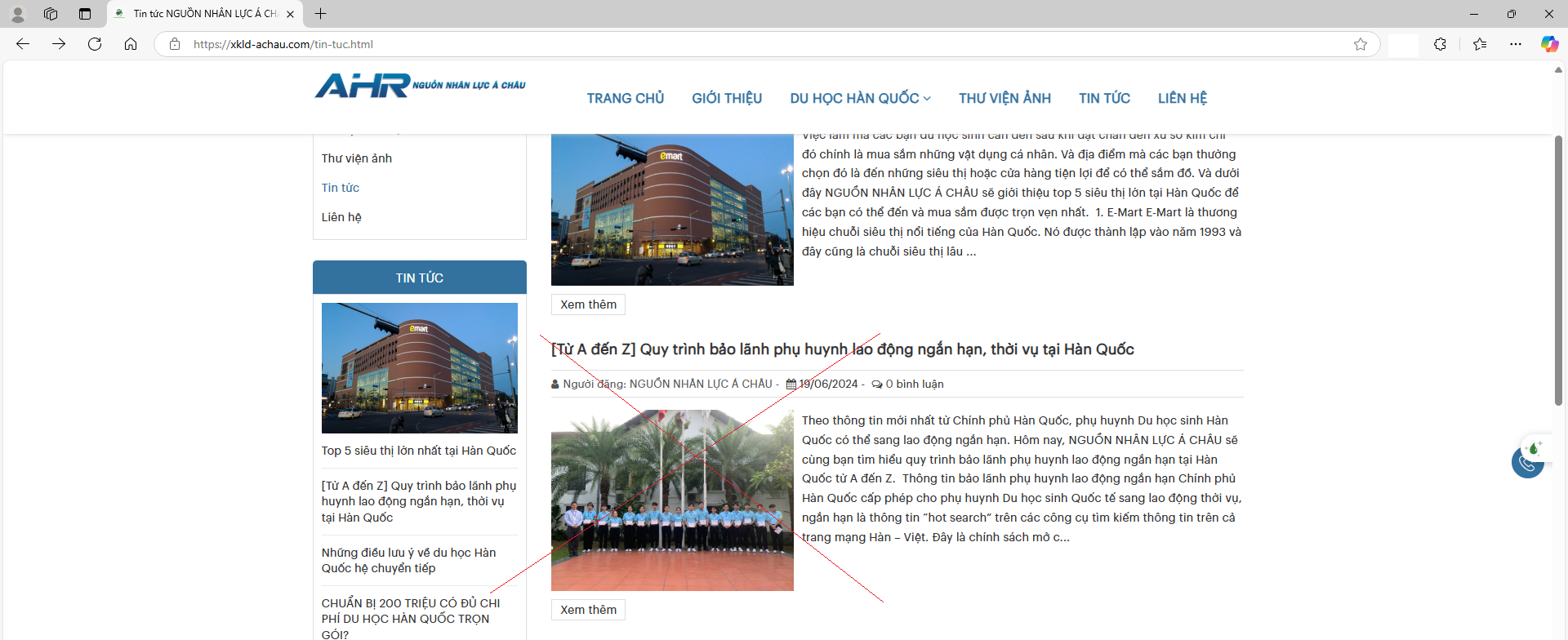
Task: Open TIN TỨC menu item
Action: (x=1104, y=98)
